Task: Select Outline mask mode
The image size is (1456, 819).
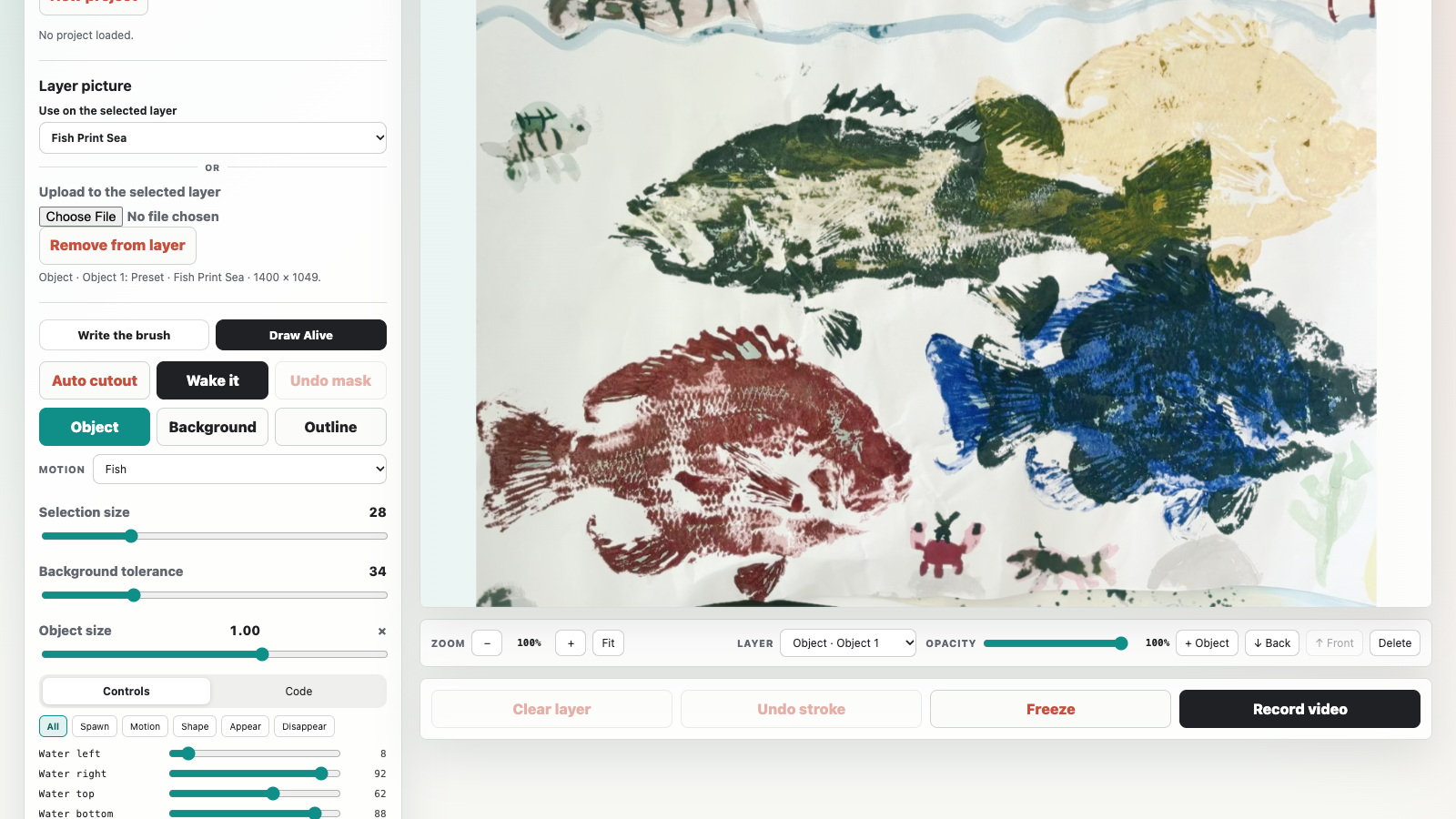Action: coord(330,427)
